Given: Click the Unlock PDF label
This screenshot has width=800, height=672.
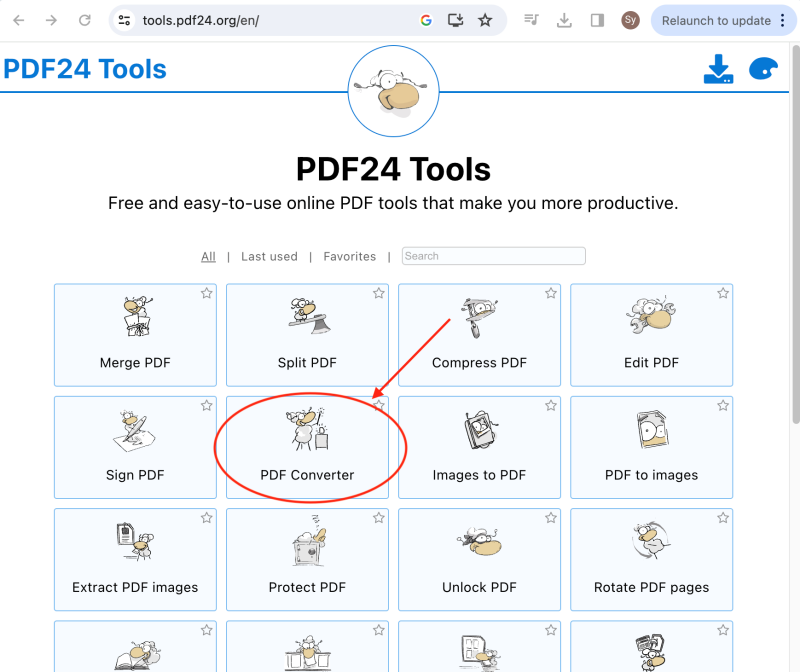Looking at the screenshot, I should [480, 587].
